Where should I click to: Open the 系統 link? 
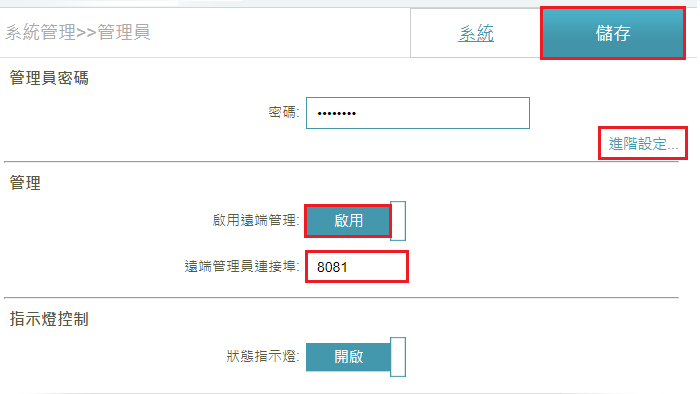(476, 33)
